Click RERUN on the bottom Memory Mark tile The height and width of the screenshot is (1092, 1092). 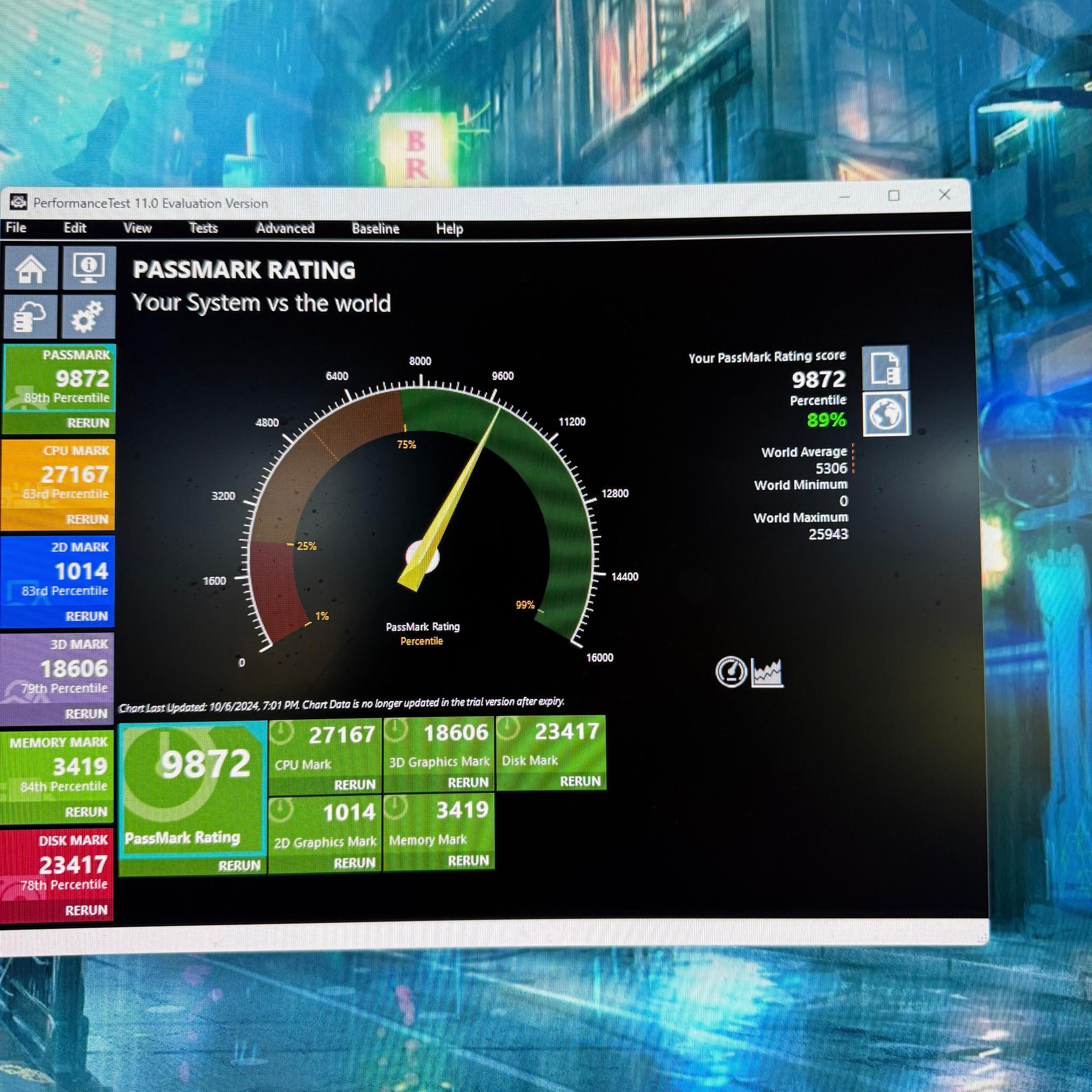pyautogui.click(x=468, y=860)
